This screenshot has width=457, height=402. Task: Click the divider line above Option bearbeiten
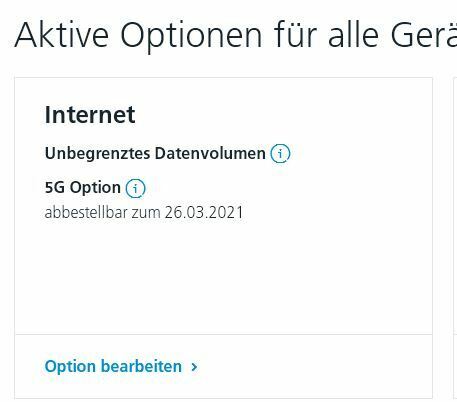pyautogui.click(x=223, y=334)
